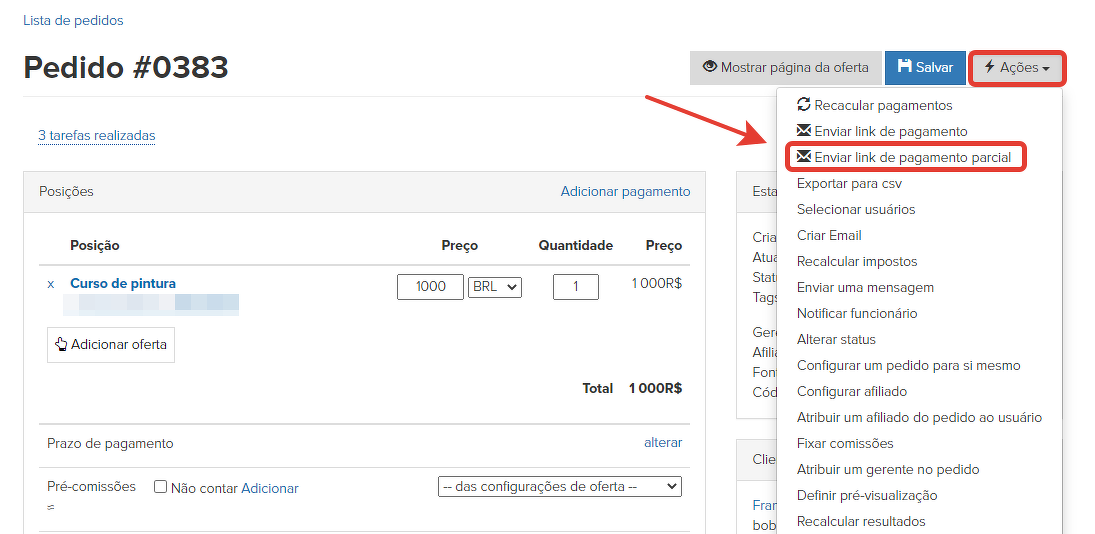This screenshot has width=1095, height=534.
Task: Open the 3 tarefas realizadas link
Action: coord(96,136)
